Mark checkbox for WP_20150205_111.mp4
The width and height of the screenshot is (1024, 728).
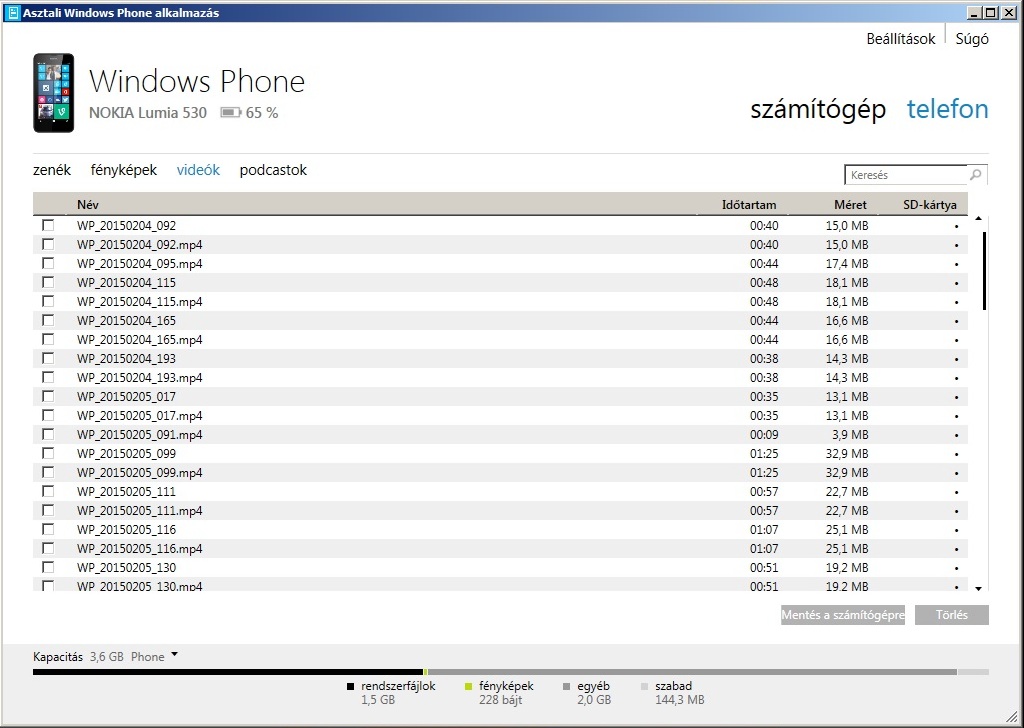(x=48, y=510)
